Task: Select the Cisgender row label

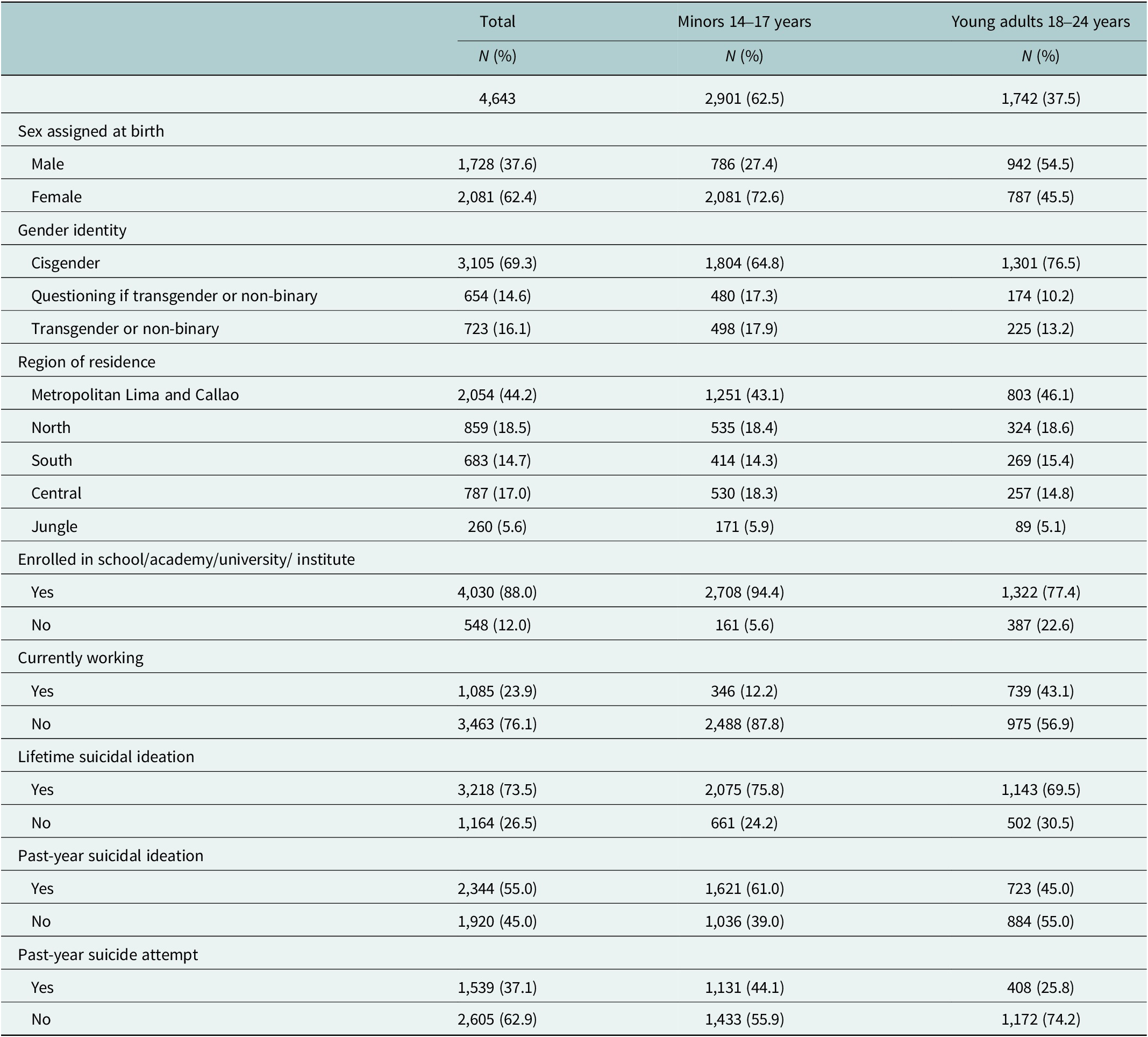Action: [66, 263]
